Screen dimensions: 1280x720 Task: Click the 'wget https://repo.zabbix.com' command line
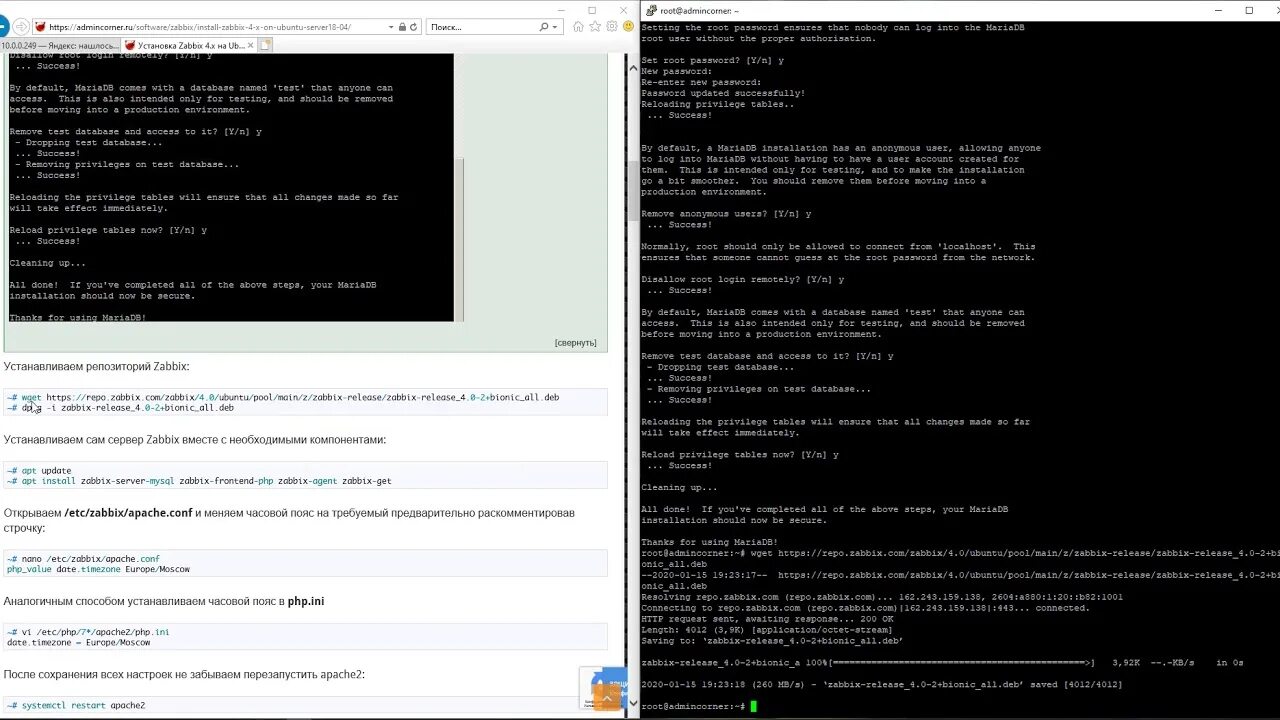[x=283, y=397]
